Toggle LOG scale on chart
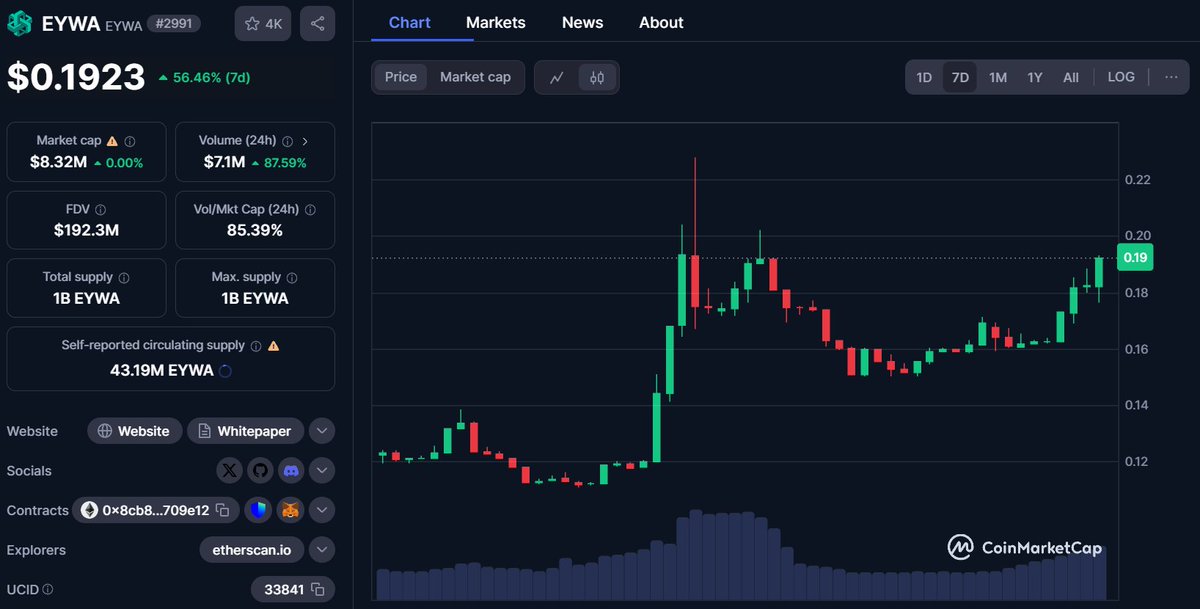The height and width of the screenshot is (609, 1200). pos(1121,77)
